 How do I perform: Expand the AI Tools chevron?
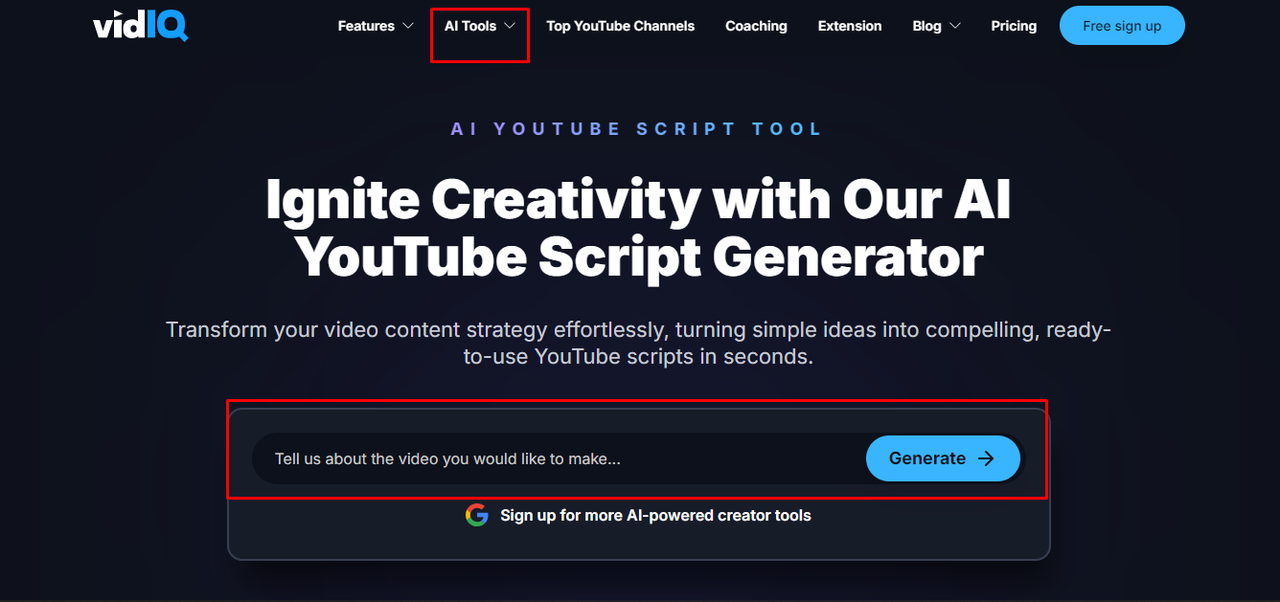tap(510, 26)
